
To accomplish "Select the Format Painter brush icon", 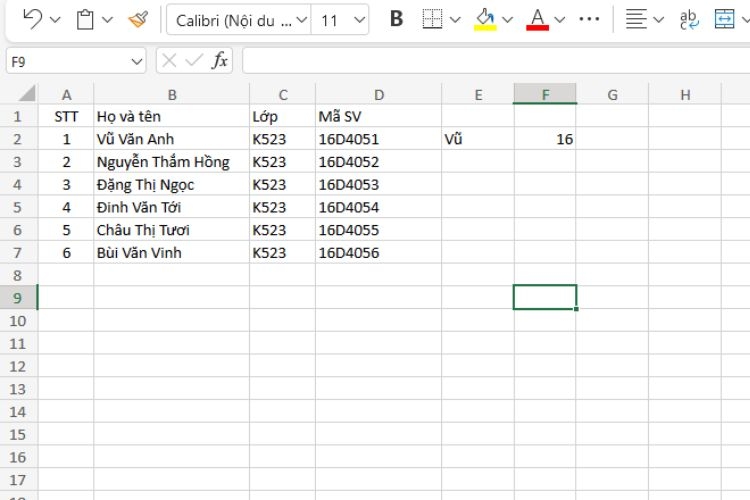I will pyautogui.click(x=138, y=20).
